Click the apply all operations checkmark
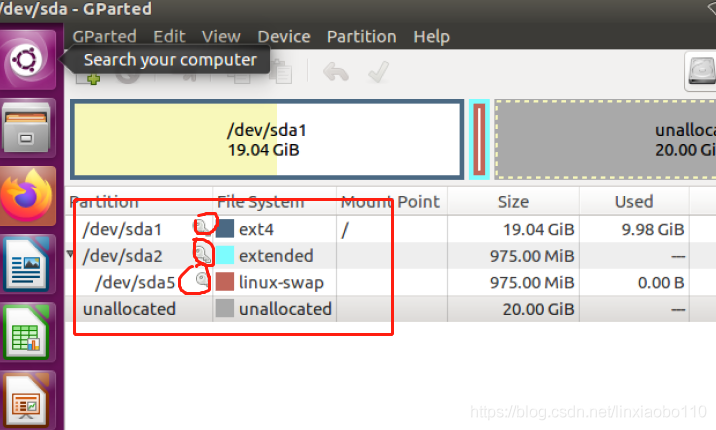 tap(378, 72)
